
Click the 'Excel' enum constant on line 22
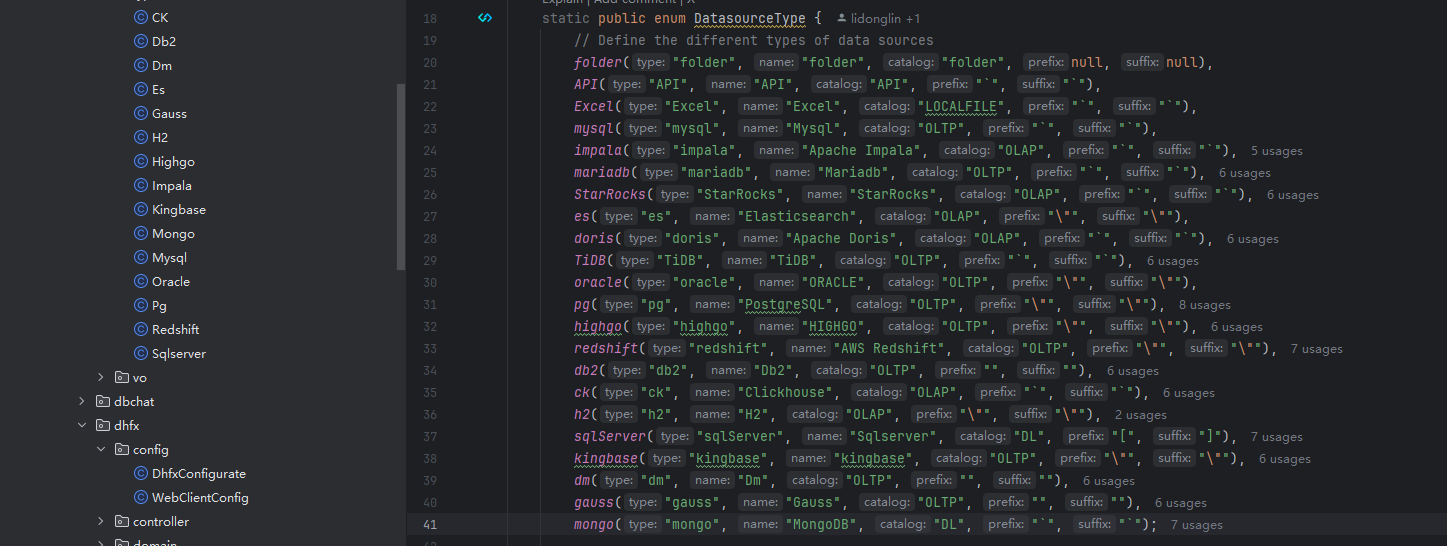594,106
